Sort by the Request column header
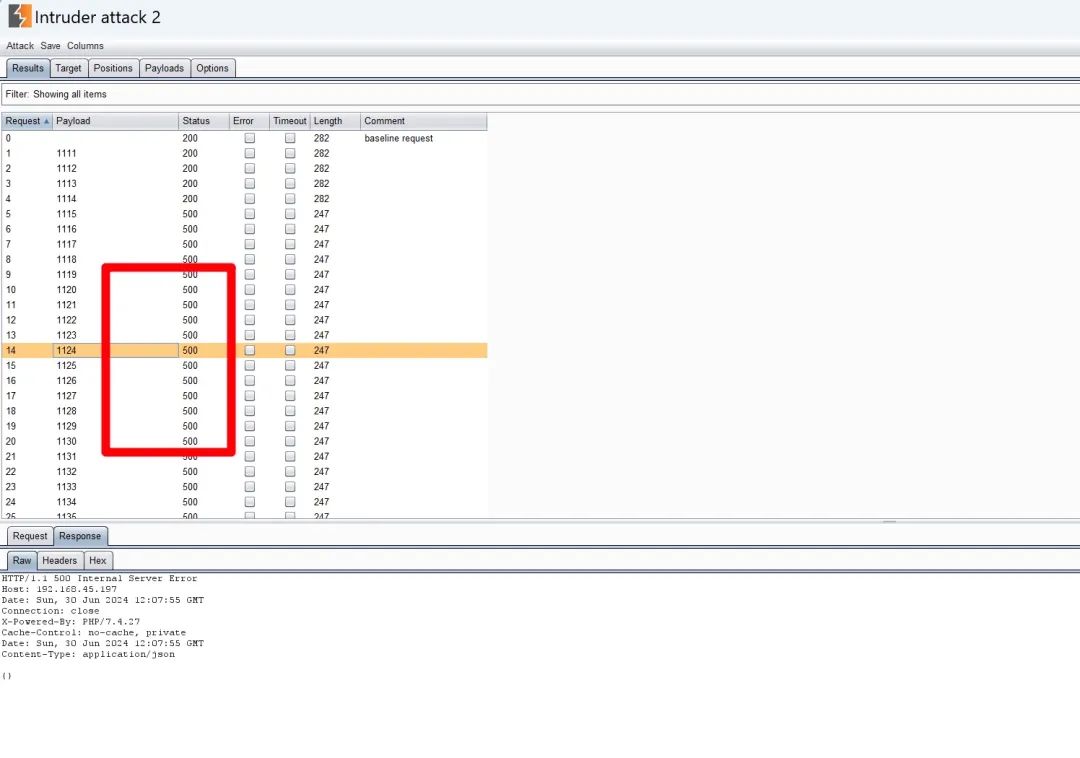This screenshot has height=758, width=1080. [27, 121]
